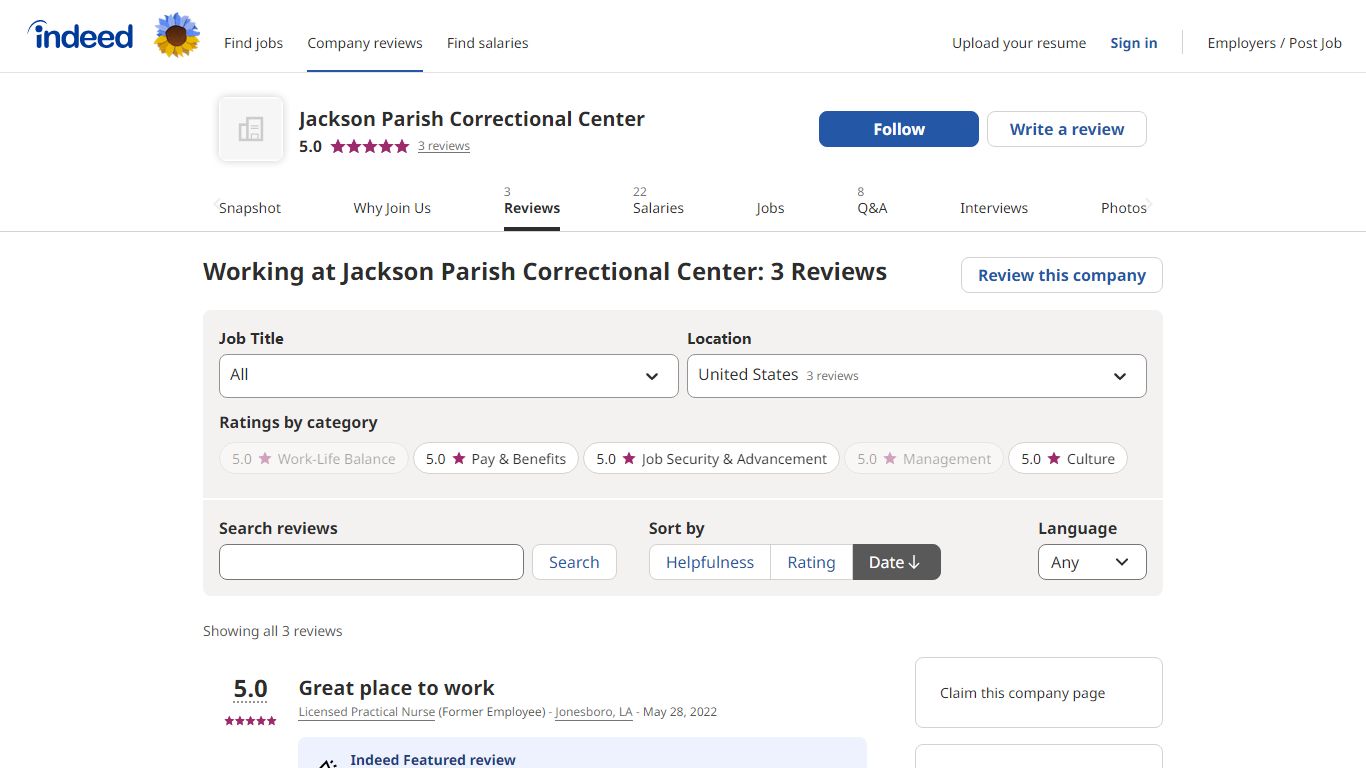Screen dimensions: 1366x768
Task: Filter by Culture rating
Action: pos(1068,458)
